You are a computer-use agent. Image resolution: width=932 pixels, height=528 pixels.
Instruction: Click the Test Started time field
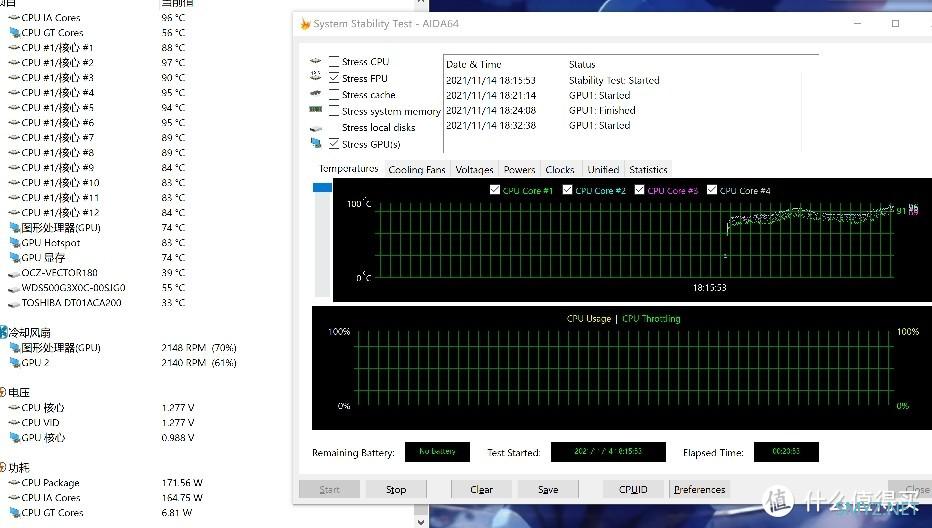click(608, 451)
